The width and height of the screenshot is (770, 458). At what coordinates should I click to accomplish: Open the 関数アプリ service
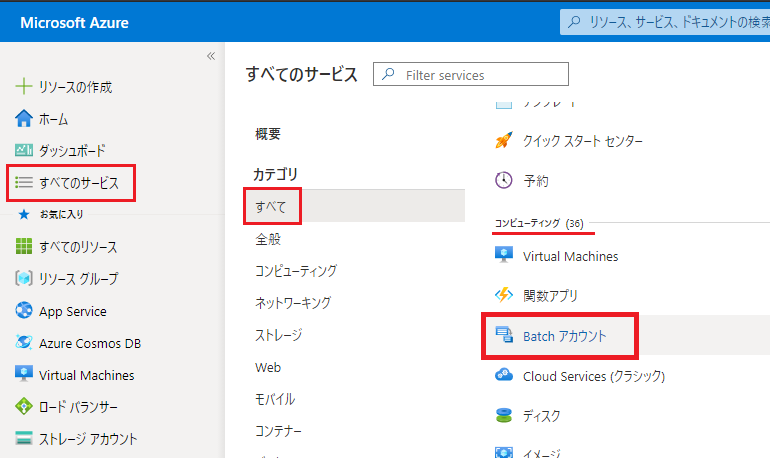pos(550,296)
